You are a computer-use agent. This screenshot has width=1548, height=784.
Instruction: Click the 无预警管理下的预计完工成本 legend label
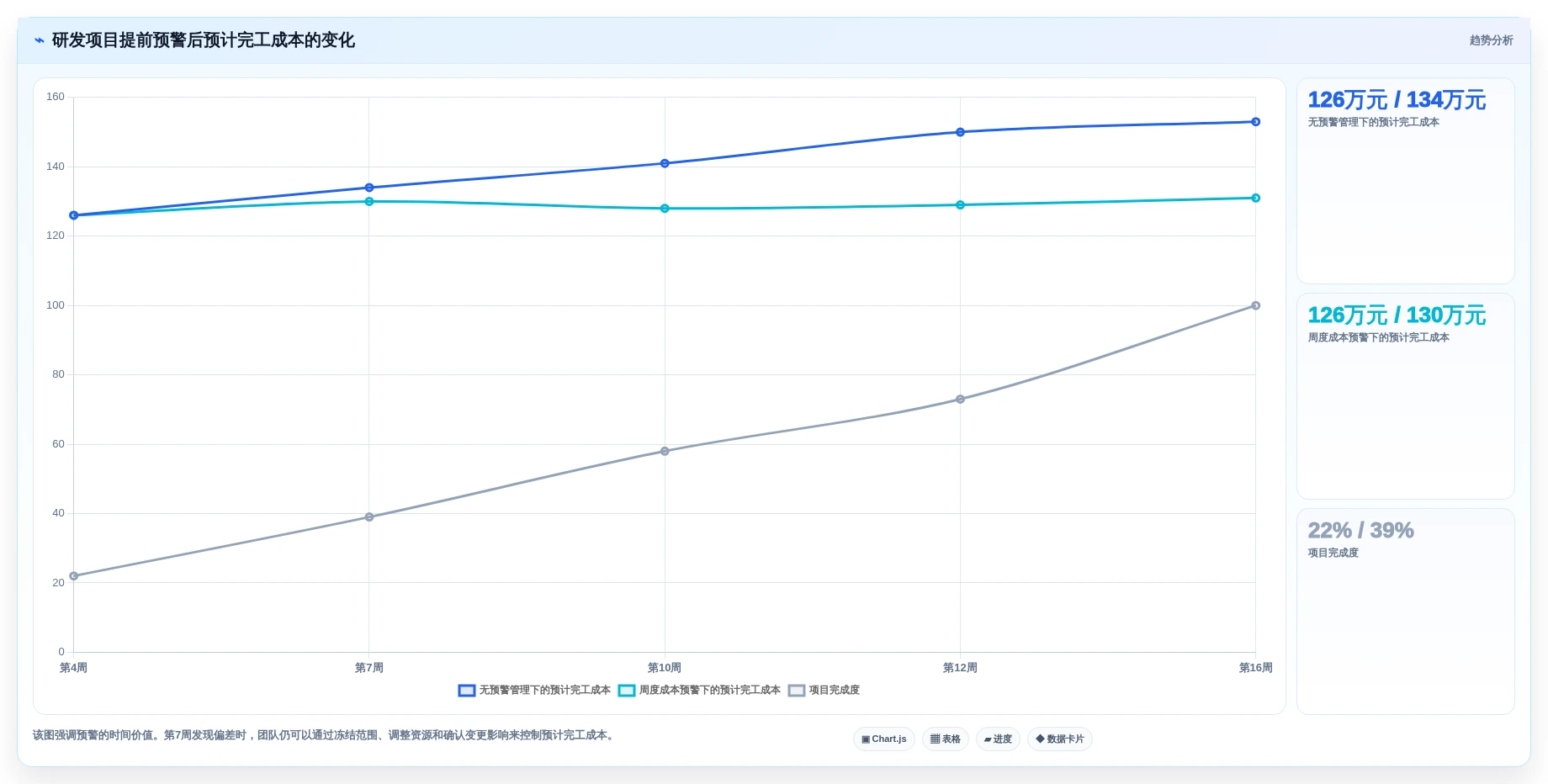pos(545,690)
